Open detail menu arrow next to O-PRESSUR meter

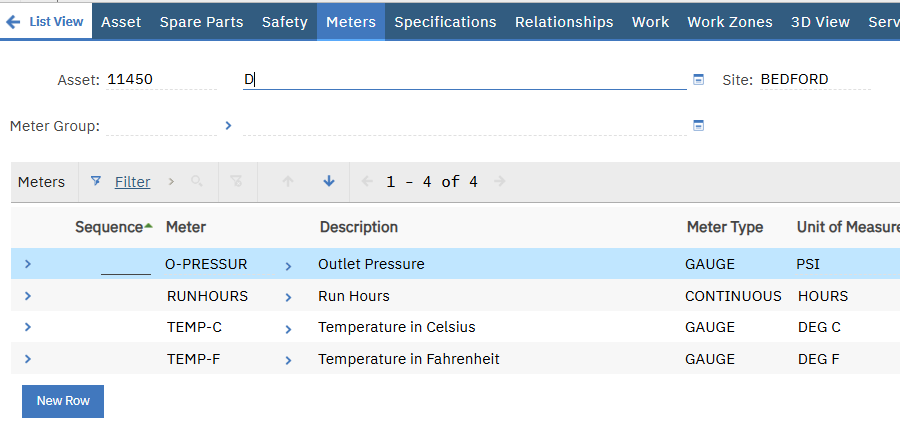point(288,266)
